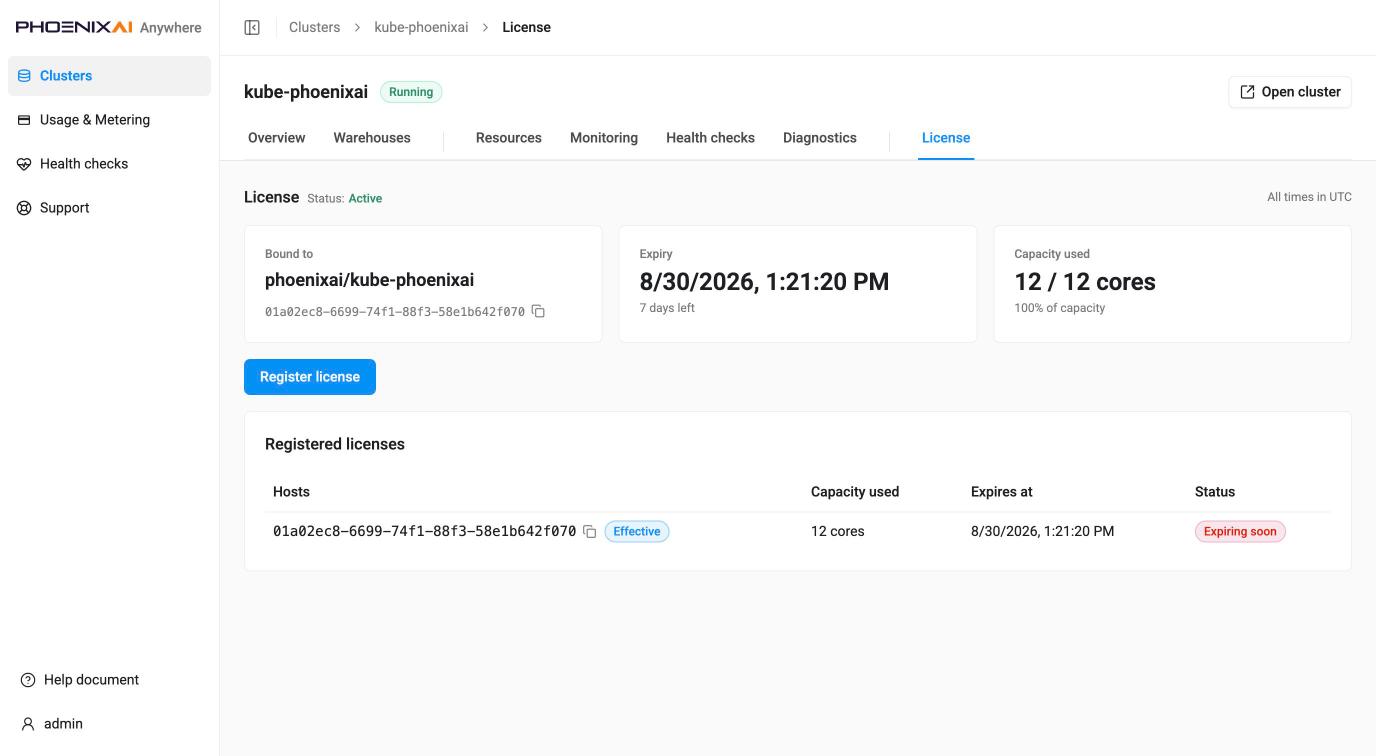This screenshot has height=756, width=1376.
Task: Click the host ID text in Bound to card
Action: 395,312
